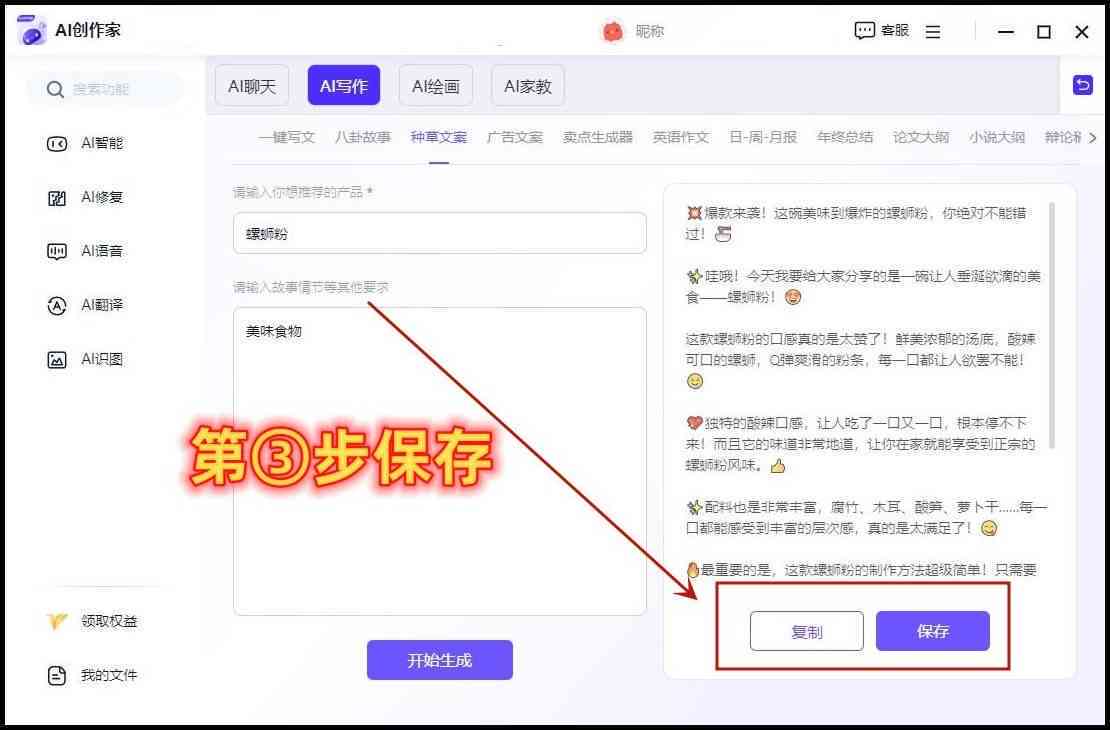The width and height of the screenshot is (1110, 730).
Task: Minimize the AI创作家 window
Action: (1006, 32)
